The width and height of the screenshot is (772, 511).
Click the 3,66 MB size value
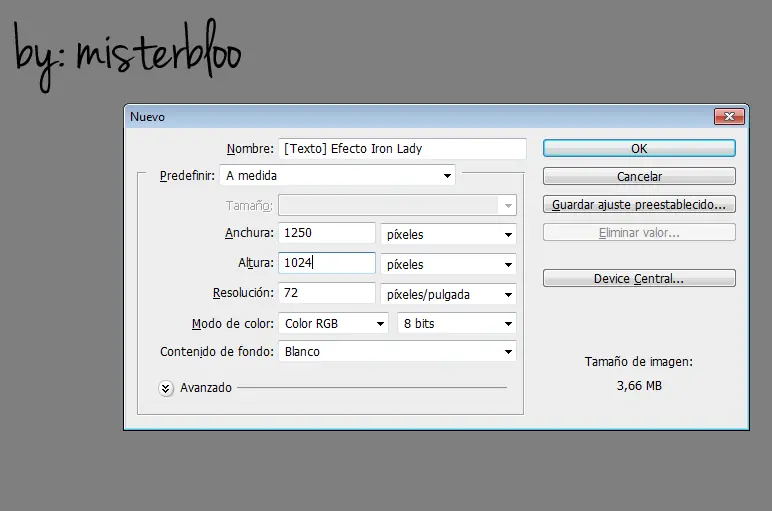pyautogui.click(x=639, y=385)
